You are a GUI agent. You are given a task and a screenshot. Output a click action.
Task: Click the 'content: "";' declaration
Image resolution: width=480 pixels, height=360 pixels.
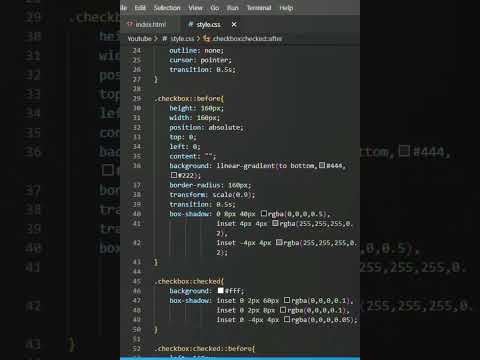193,156
